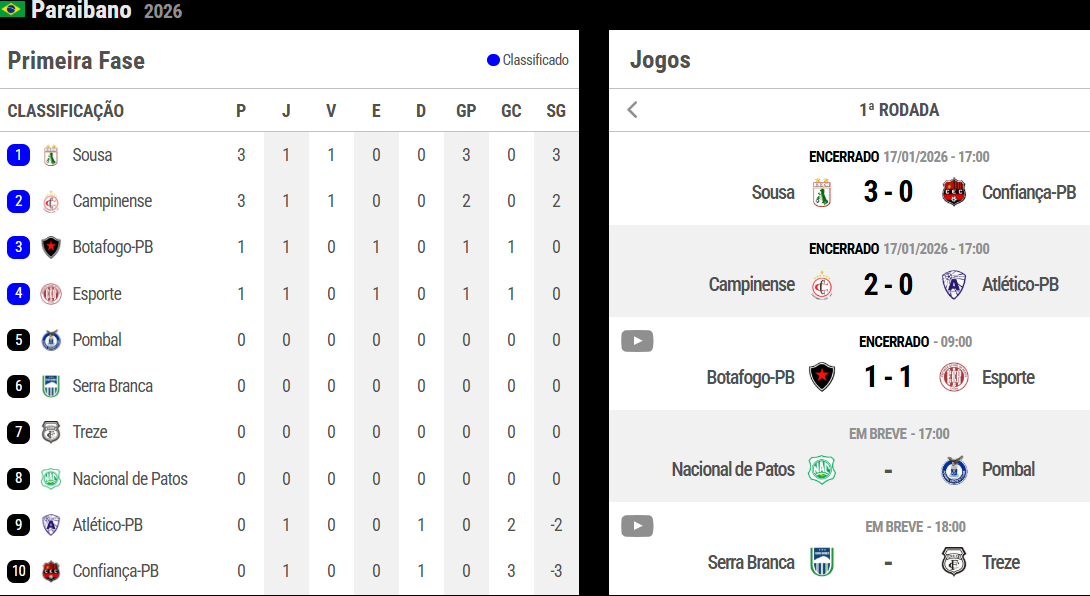Play video for Botafogo-PB vs Esporte match
Screen dimensions: 1090x596
(x=637, y=341)
